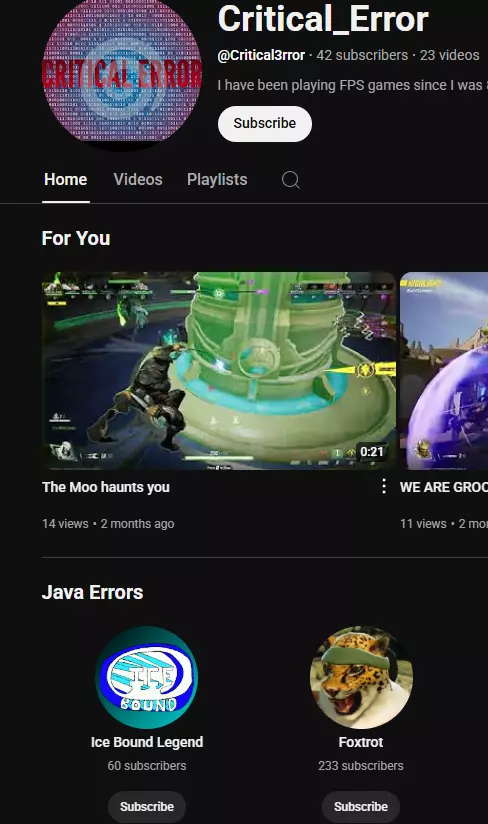
Task: Click the Ice Bound Legend channel name
Action: pyautogui.click(x=147, y=742)
